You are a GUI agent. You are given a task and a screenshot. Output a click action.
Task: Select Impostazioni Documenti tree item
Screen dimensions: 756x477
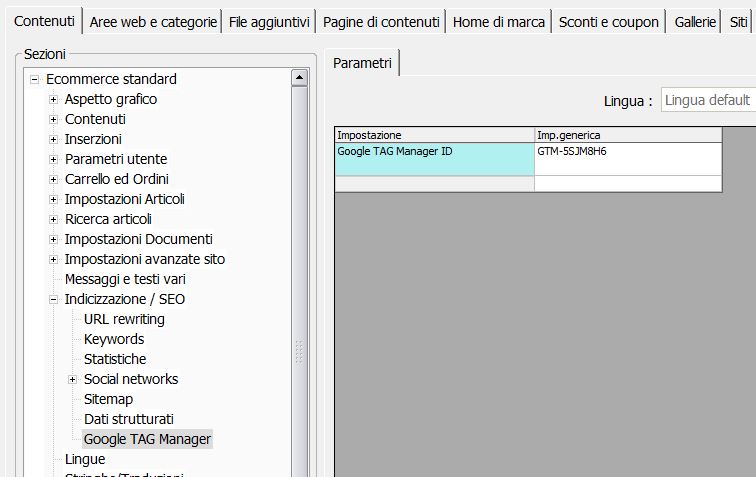pos(138,239)
